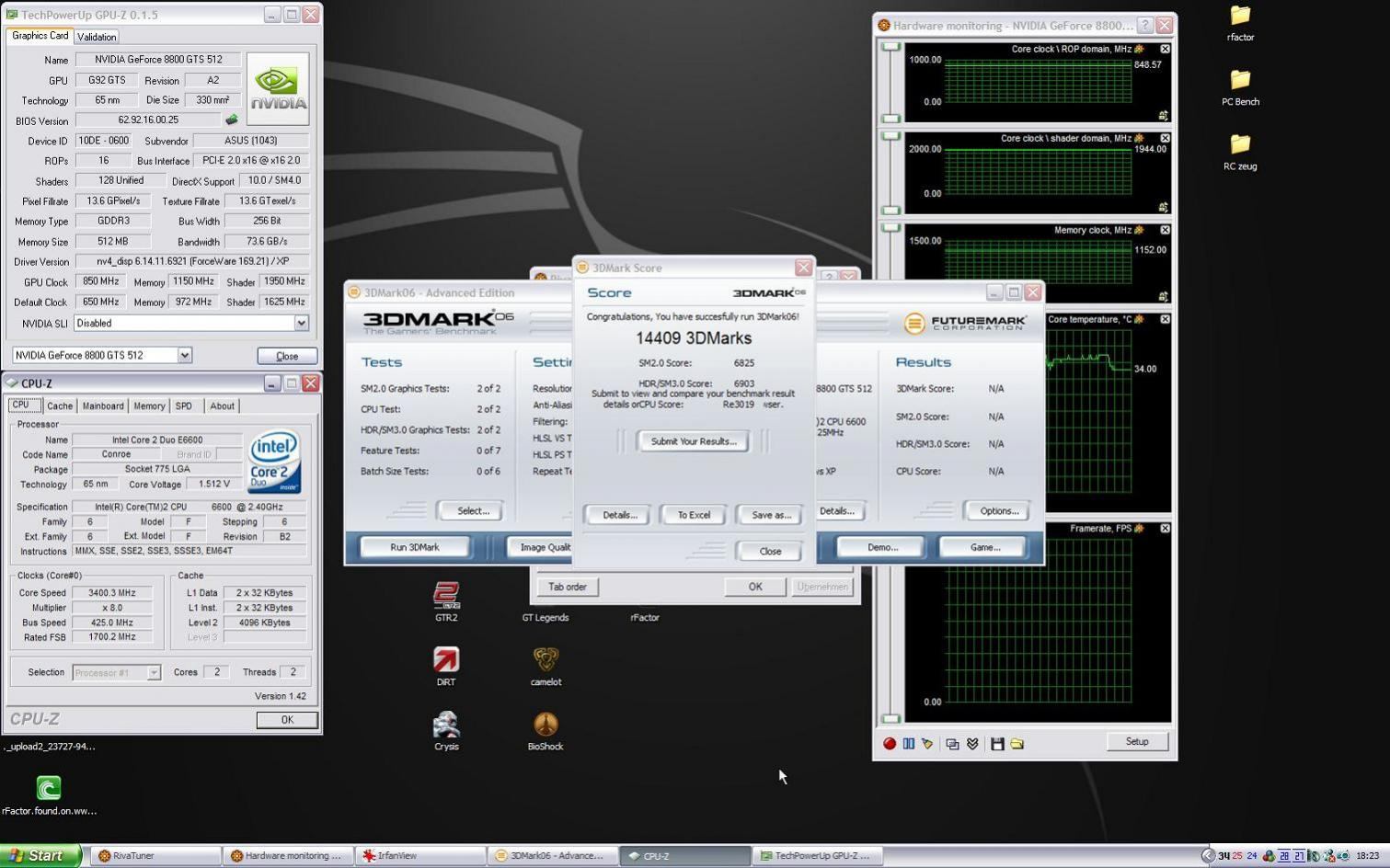Switch to IrfanView in the taskbar
Viewport: 1390px width, 868px height.
pos(420,856)
